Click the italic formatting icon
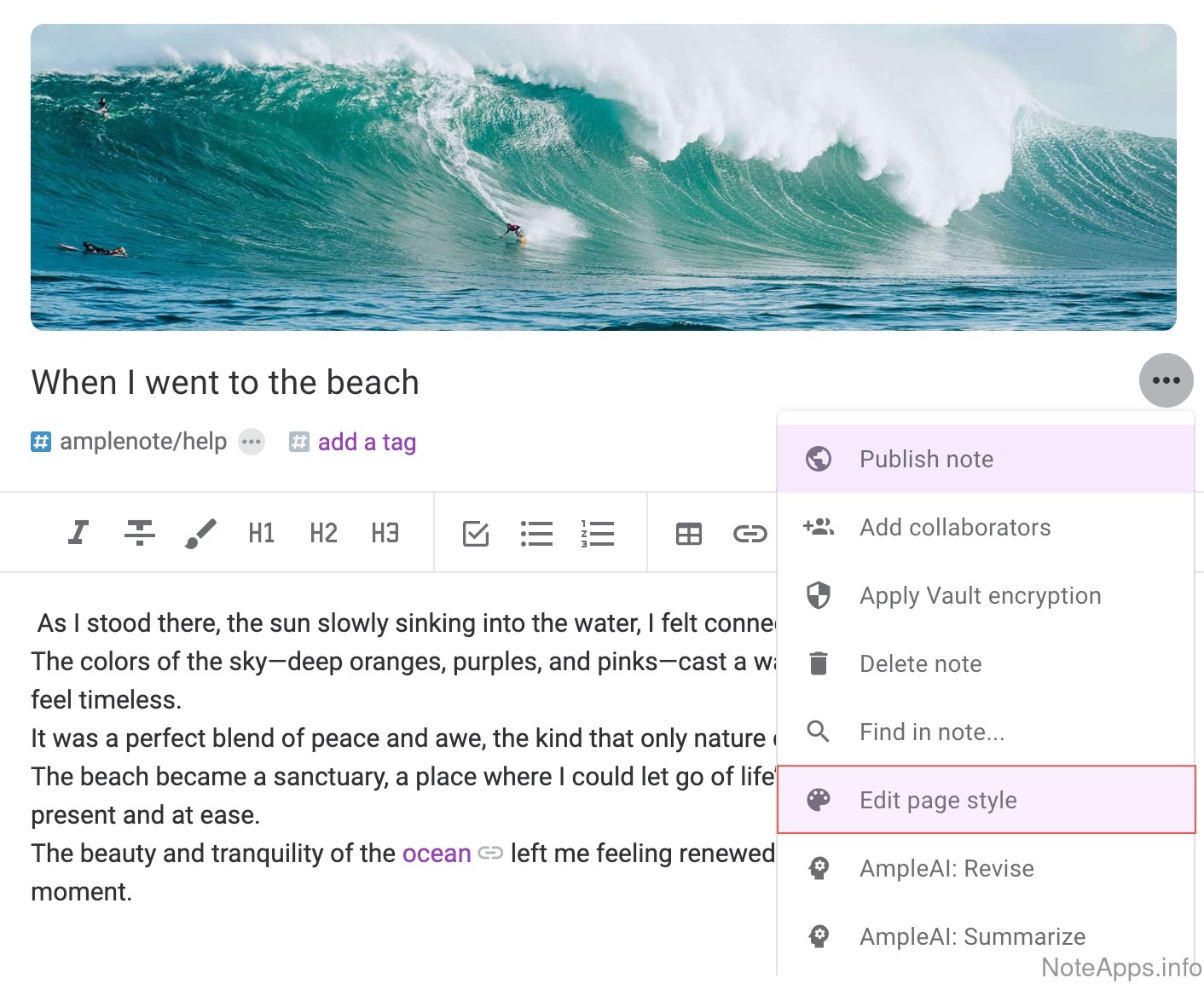 (78, 533)
